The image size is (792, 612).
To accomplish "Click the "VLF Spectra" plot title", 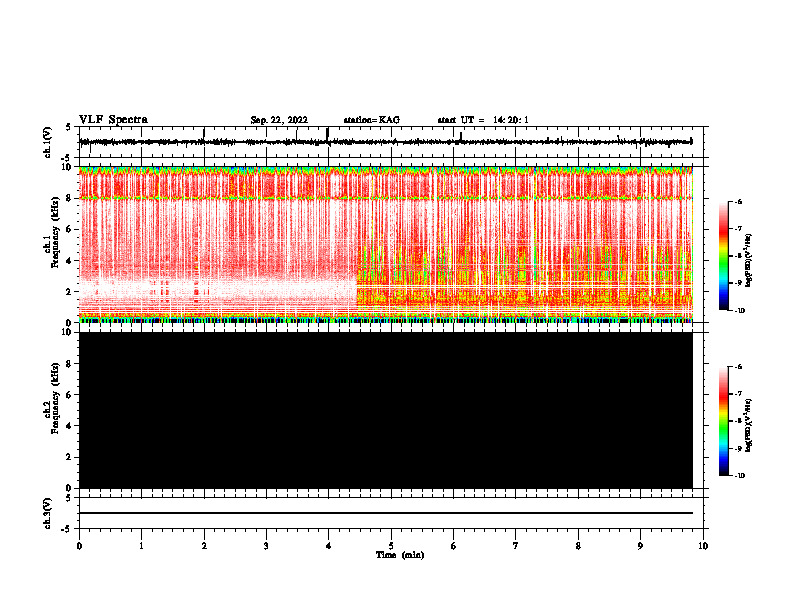I will pyautogui.click(x=113, y=120).
